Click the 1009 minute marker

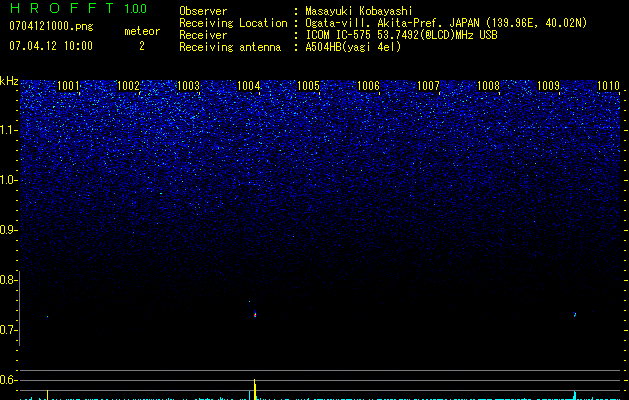(548, 86)
